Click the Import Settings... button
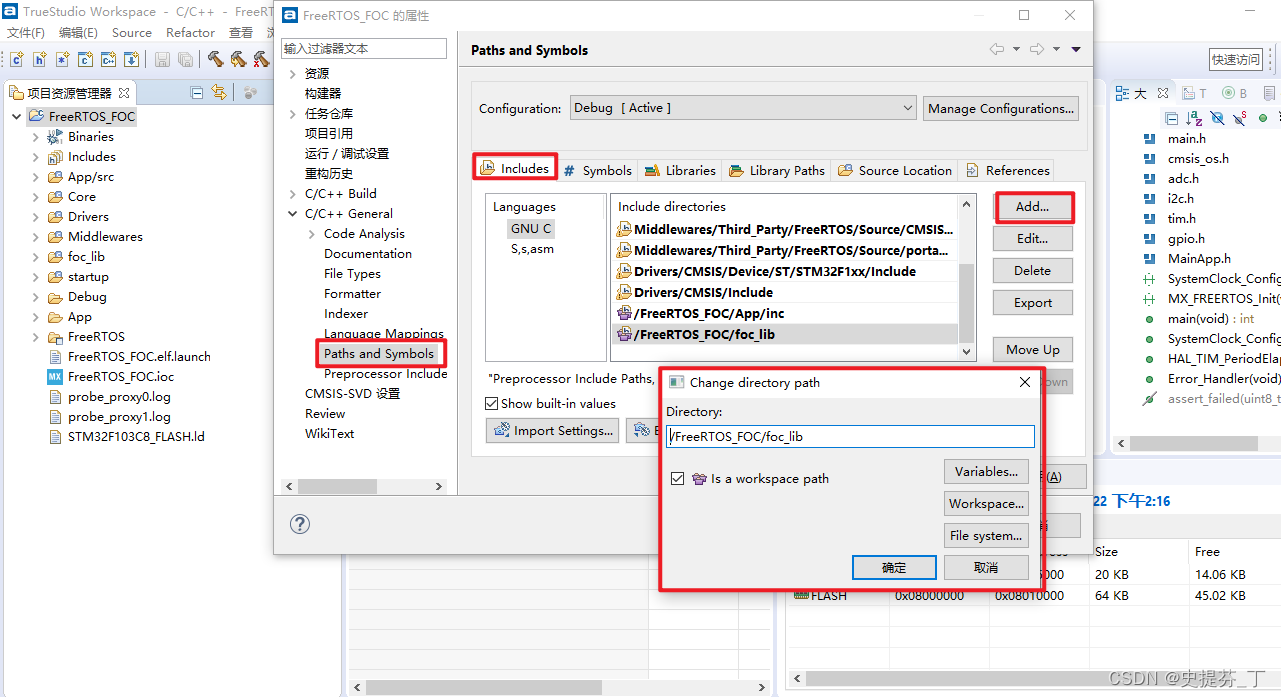The width and height of the screenshot is (1281, 697). click(x=553, y=431)
